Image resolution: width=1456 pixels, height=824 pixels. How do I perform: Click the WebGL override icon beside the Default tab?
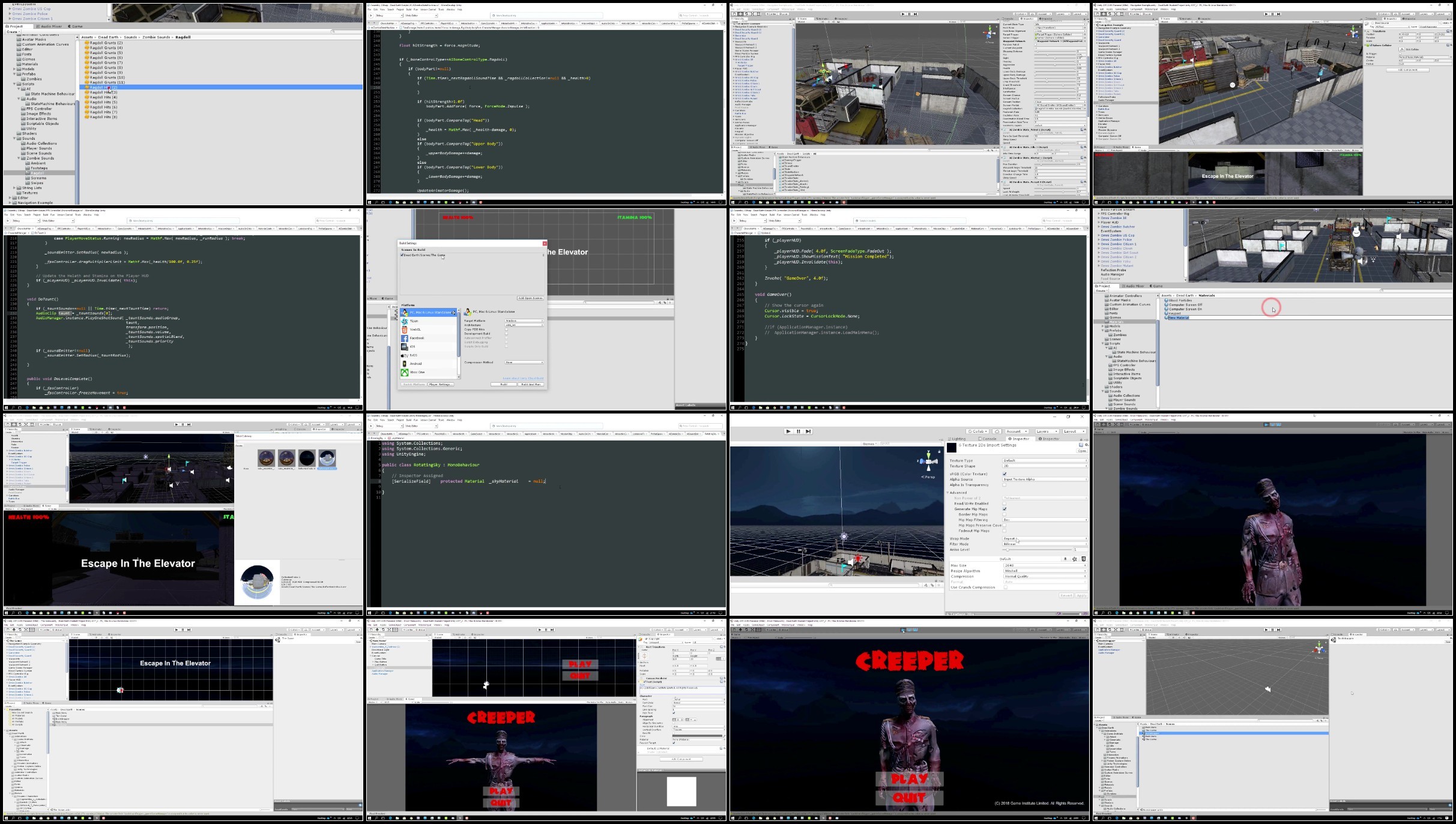[1084, 559]
